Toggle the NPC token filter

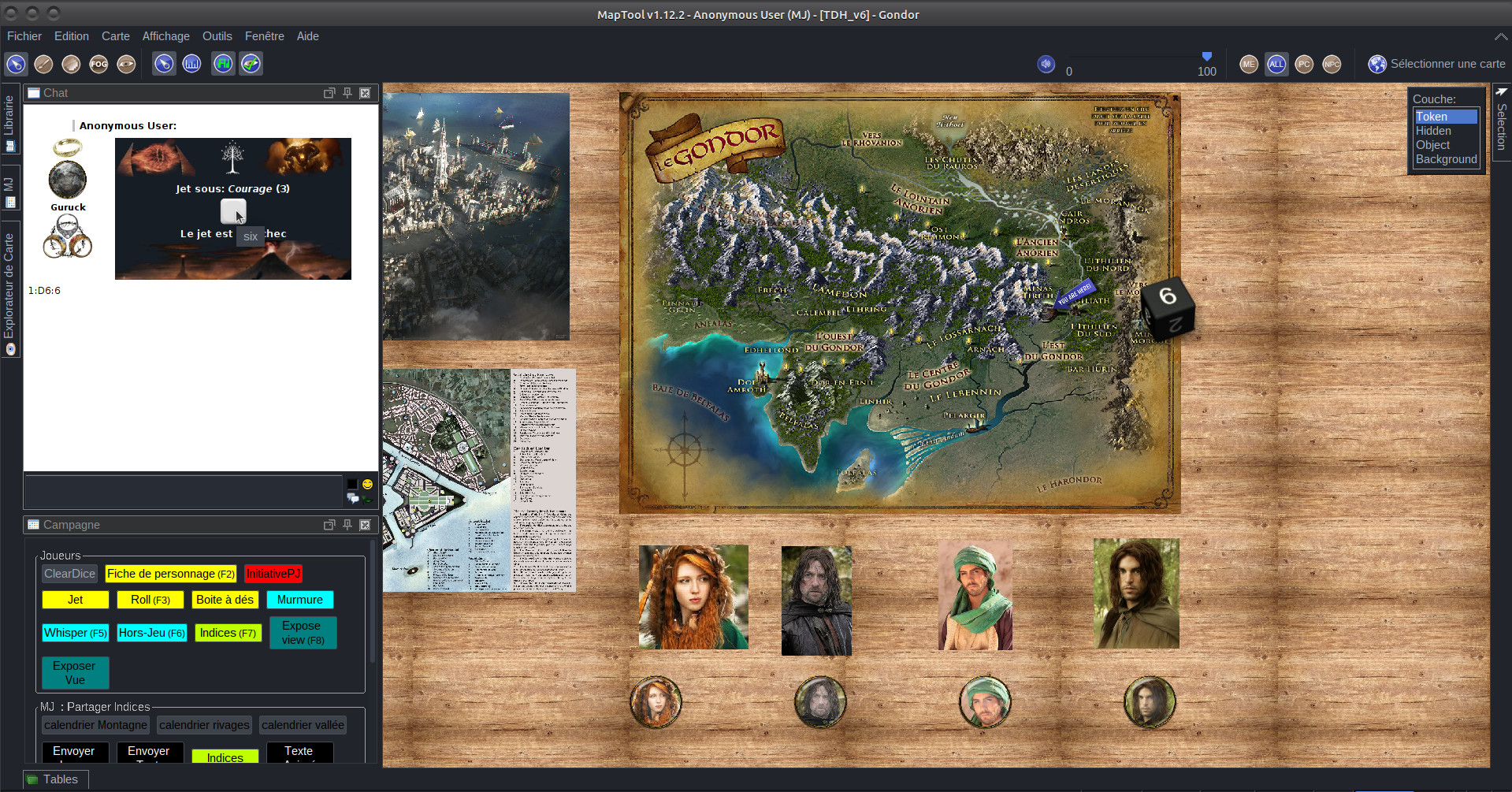[1332, 64]
